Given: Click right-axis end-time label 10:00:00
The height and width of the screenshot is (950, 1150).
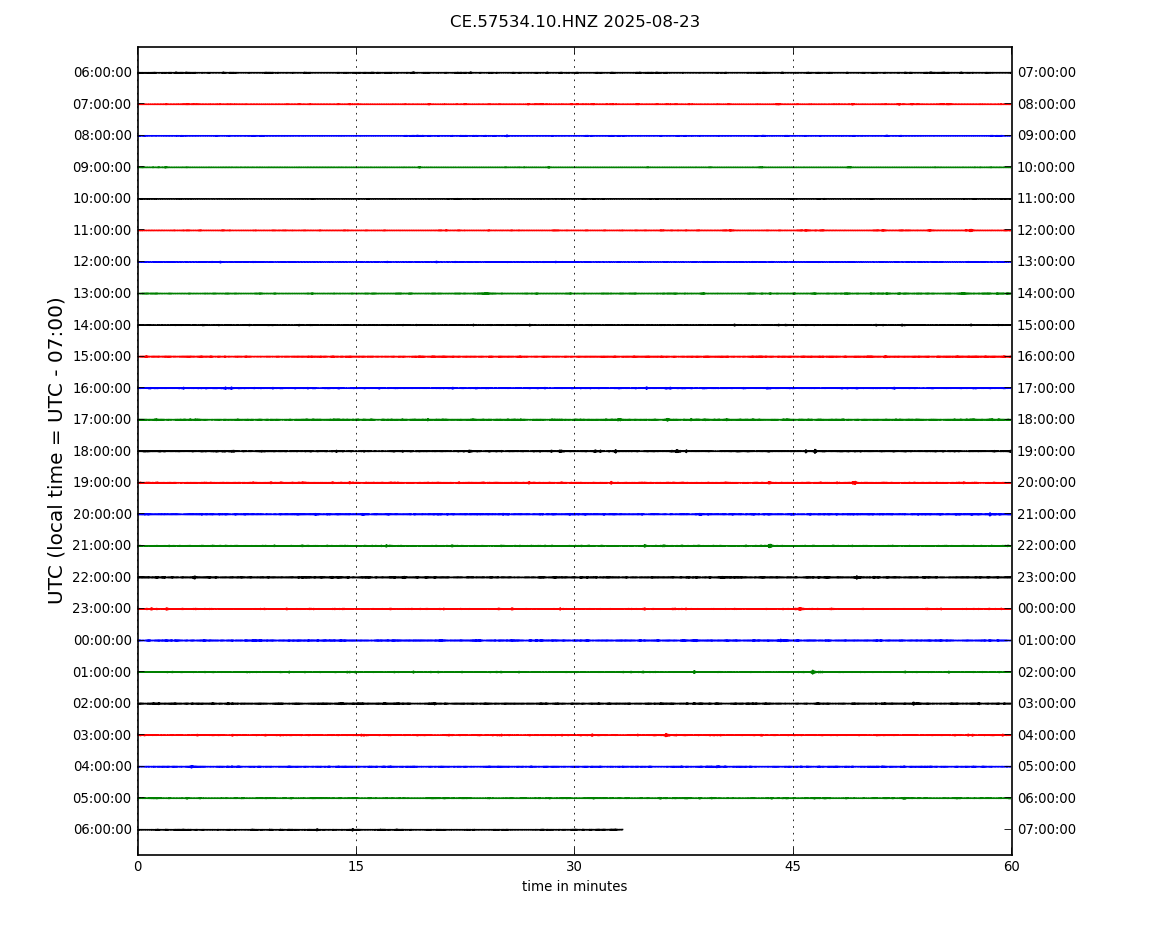Looking at the screenshot, I should [x=1047, y=167].
